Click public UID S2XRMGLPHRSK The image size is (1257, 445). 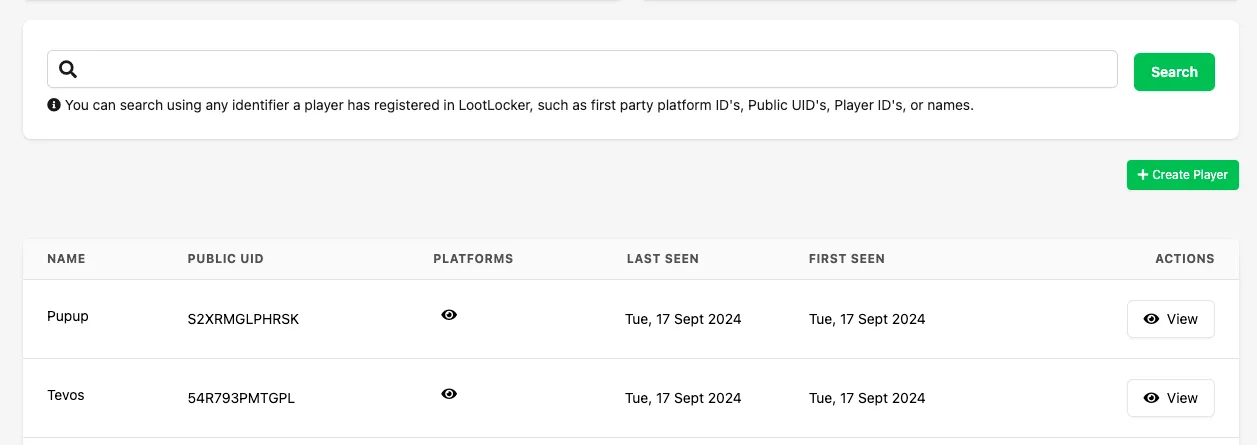point(243,320)
